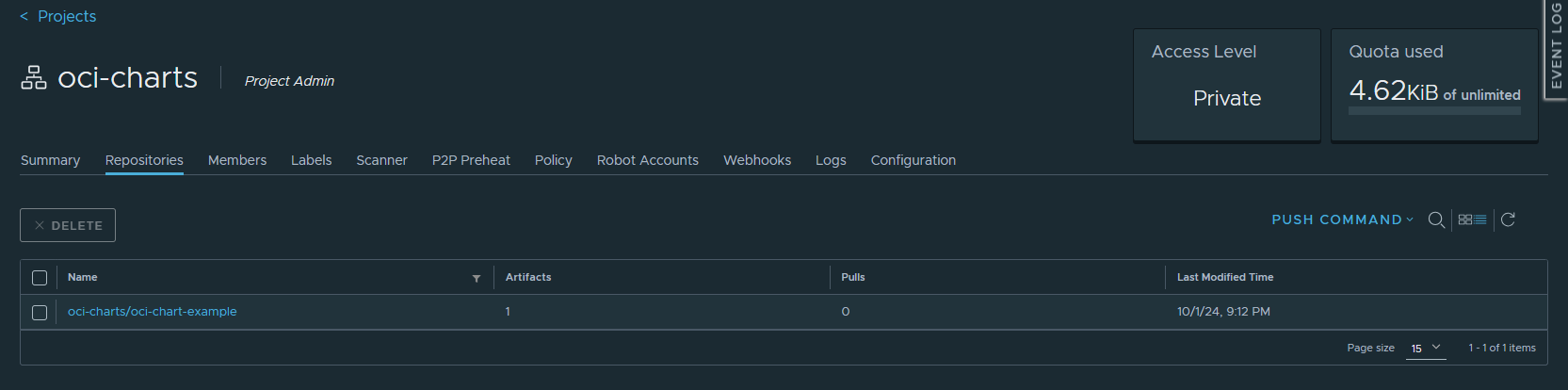The height and width of the screenshot is (390, 1568).
Task: Select all repositories with header checkbox
Action: pos(40,278)
